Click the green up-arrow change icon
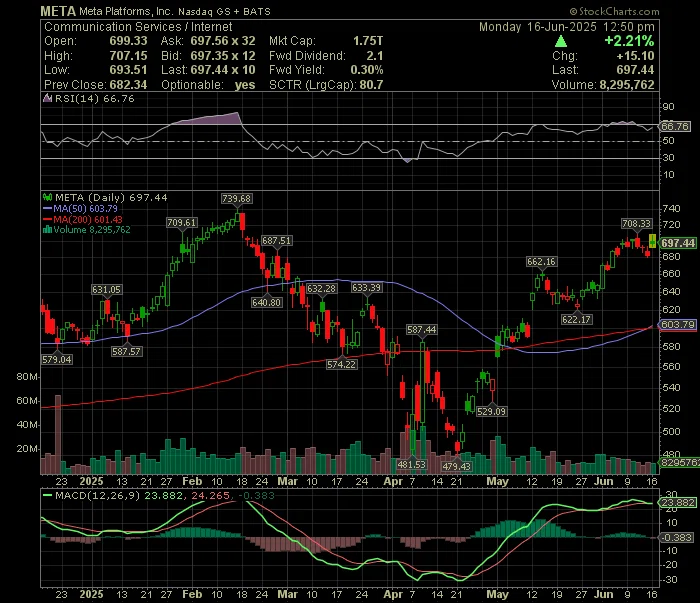700x603 pixels. [x=561, y=42]
